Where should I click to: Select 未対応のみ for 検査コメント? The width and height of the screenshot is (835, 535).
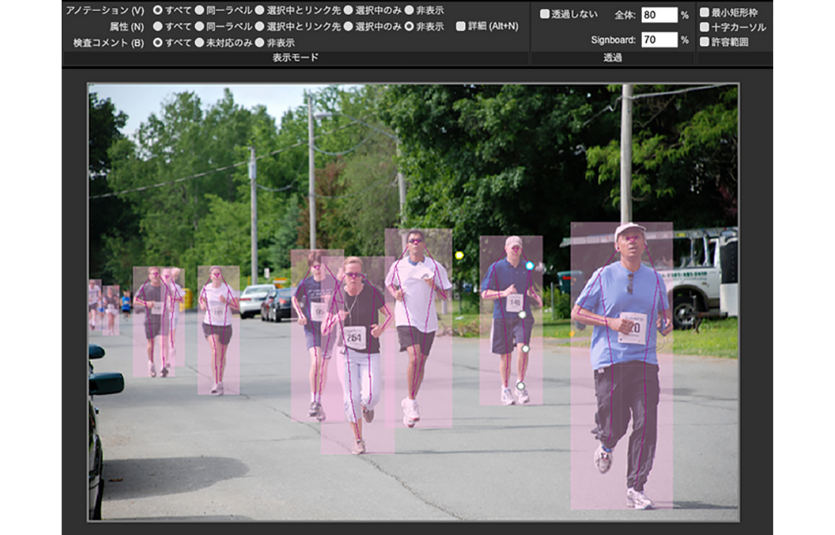[200, 43]
